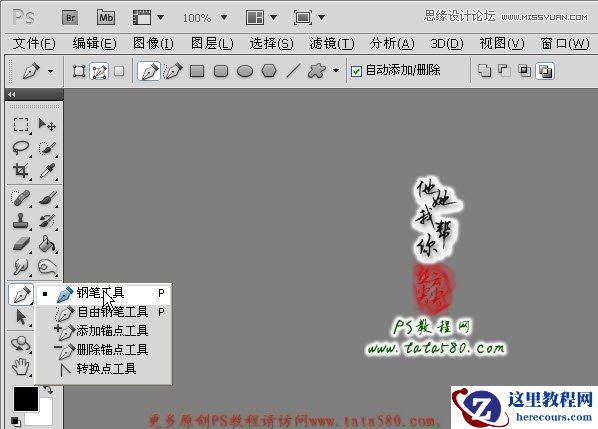The width and height of the screenshot is (598, 429).
Task: Select subtract from path area mode
Action: pos(504,71)
